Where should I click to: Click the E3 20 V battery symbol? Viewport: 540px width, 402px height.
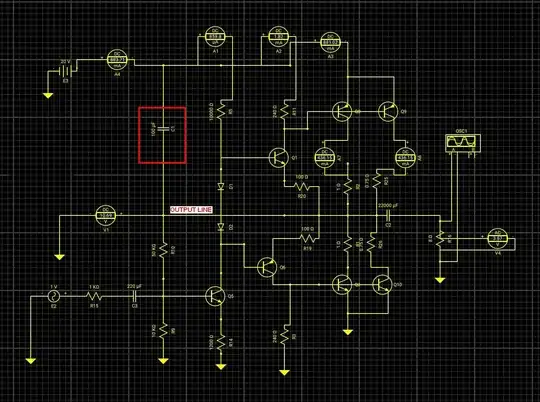[x=65, y=72]
